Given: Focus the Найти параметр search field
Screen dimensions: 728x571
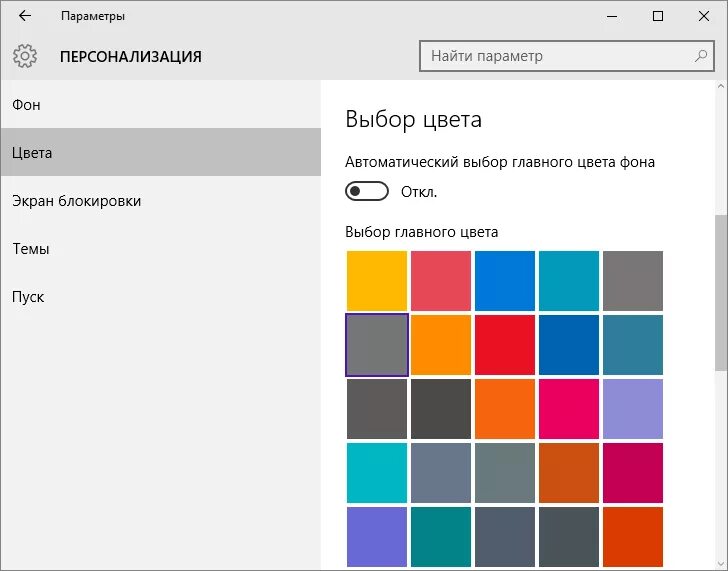Looking at the screenshot, I should [x=566, y=56].
